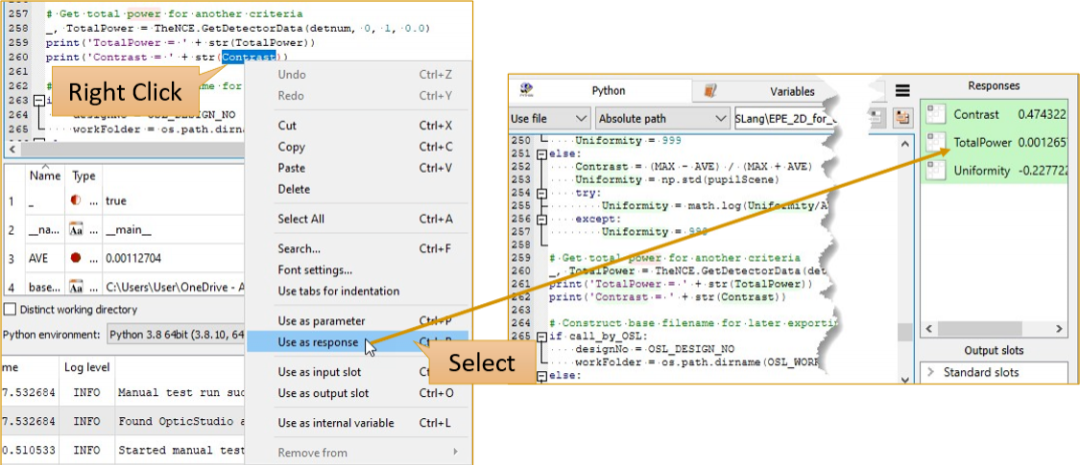Choose Use as response
1080x465 pixels.
click(x=358, y=342)
